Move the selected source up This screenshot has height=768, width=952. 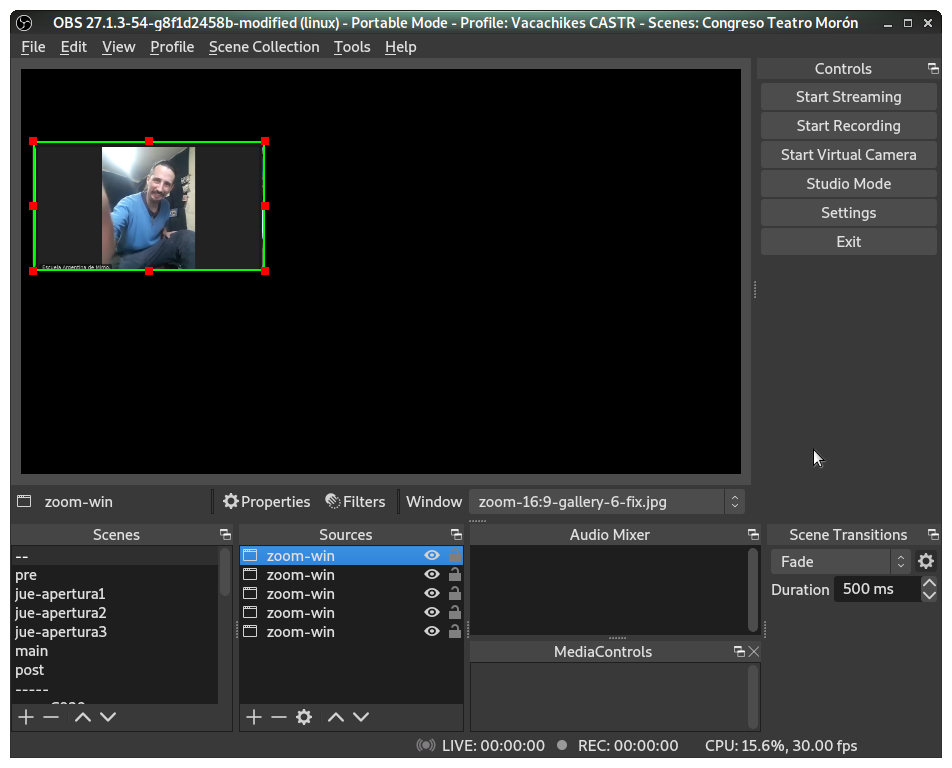334,716
